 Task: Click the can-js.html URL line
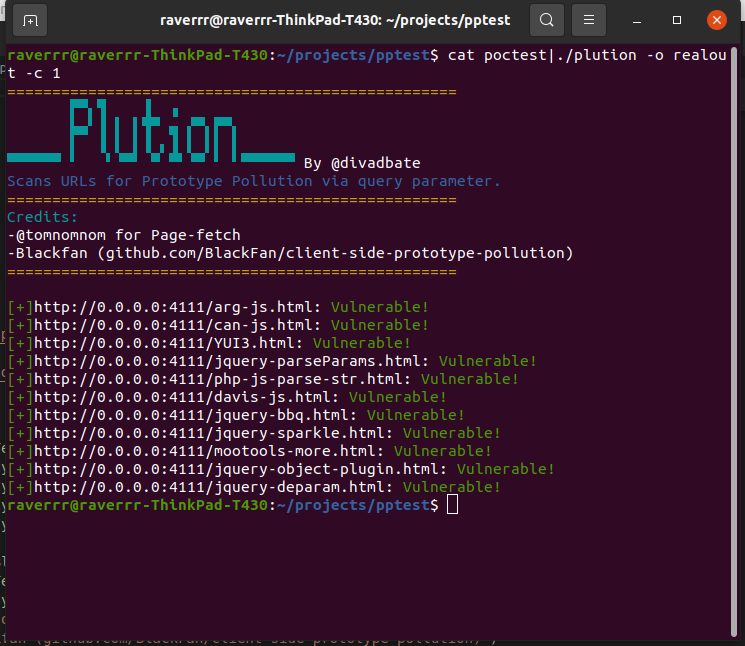(218, 325)
